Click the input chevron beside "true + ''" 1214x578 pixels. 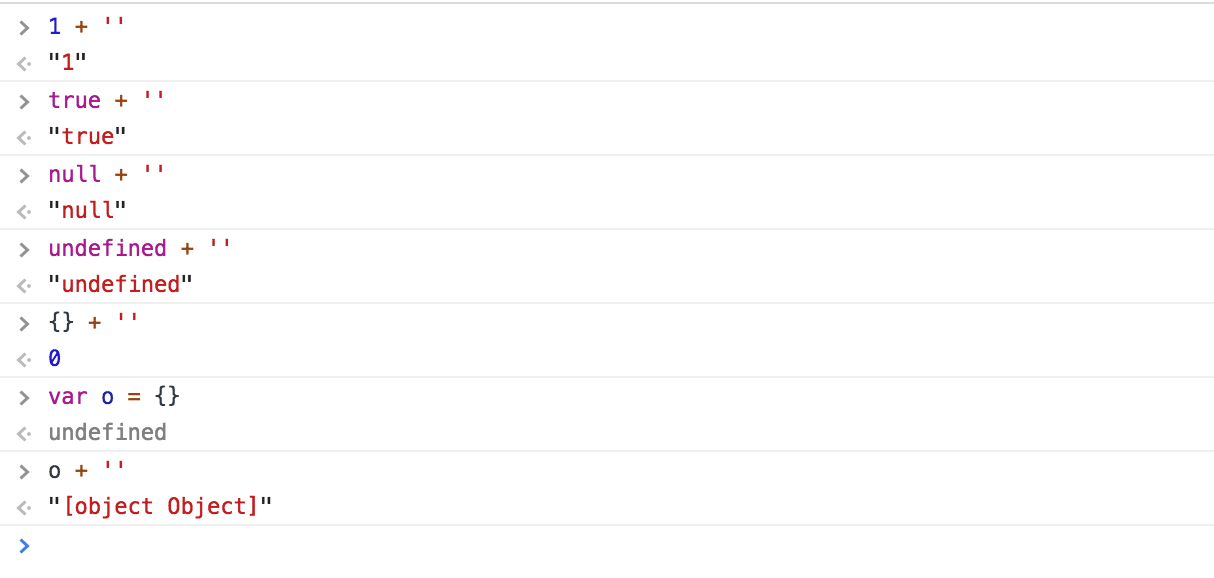pos(25,101)
